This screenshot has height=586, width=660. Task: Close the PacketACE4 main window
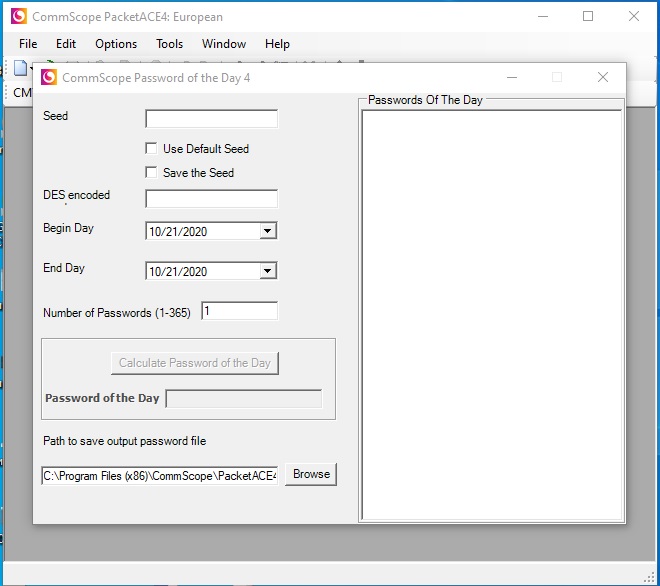(x=633, y=16)
